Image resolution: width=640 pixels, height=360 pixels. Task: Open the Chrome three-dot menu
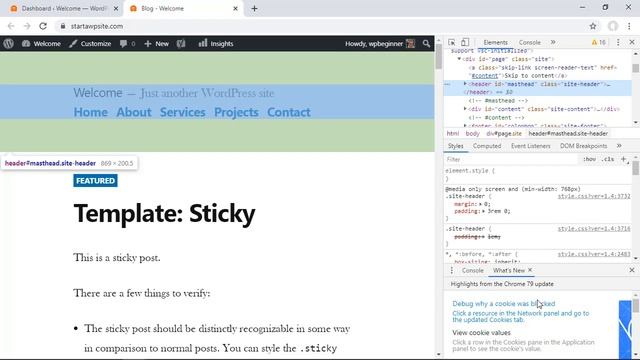click(x=629, y=26)
